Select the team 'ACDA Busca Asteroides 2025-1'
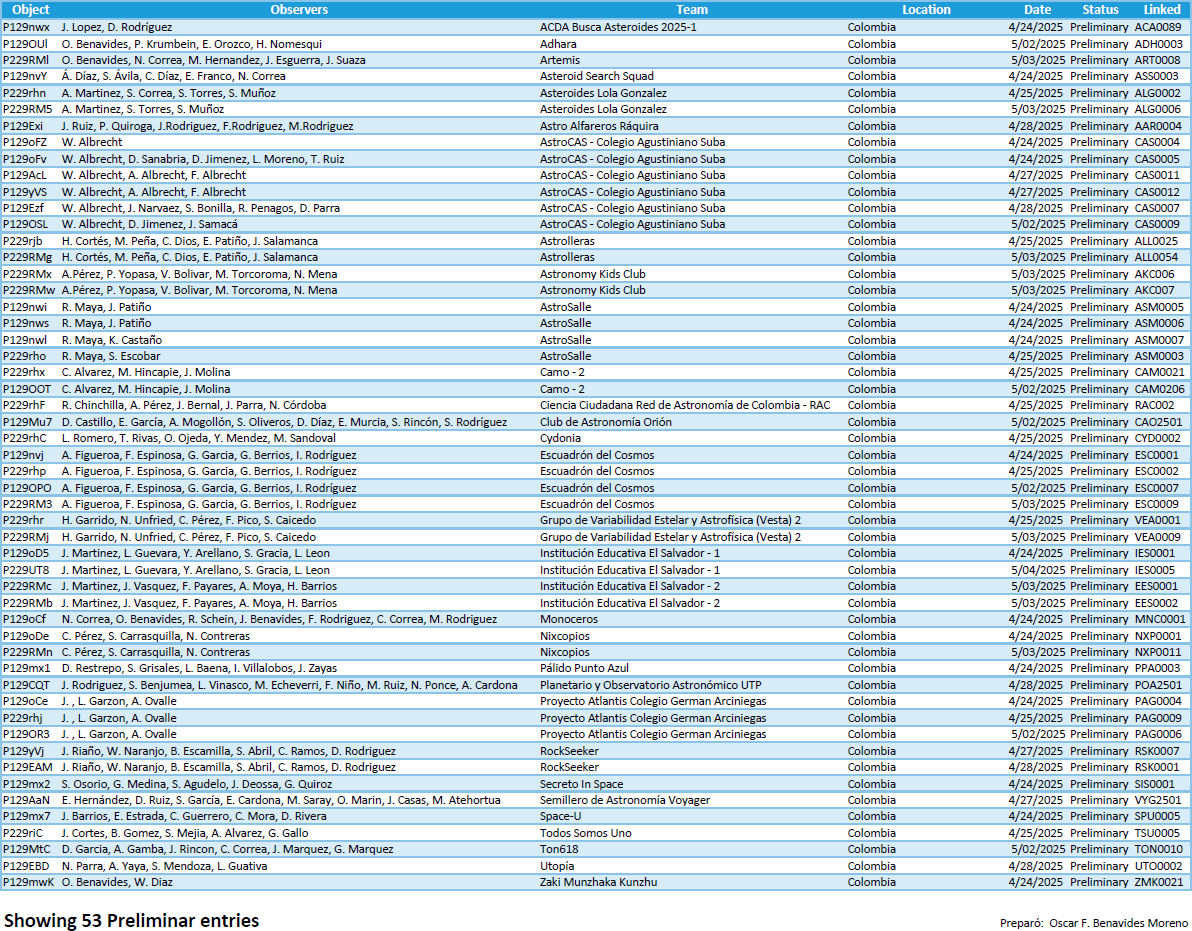 pyautogui.click(x=618, y=27)
